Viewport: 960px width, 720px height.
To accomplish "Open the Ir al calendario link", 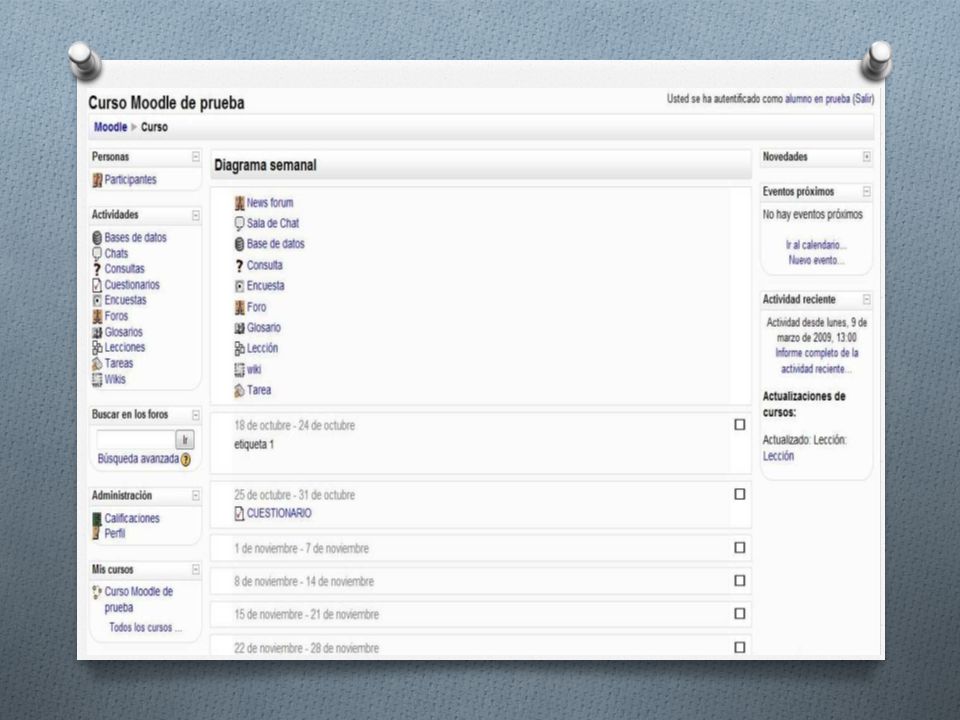I will pyautogui.click(x=816, y=245).
